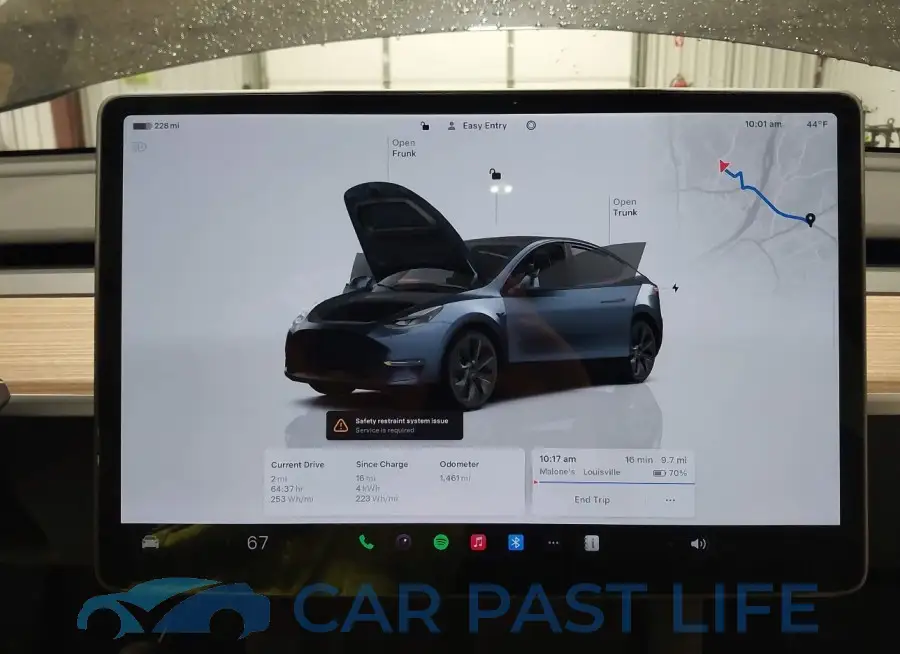
Task: Toggle the door lock icon above the car
Action: (495, 173)
